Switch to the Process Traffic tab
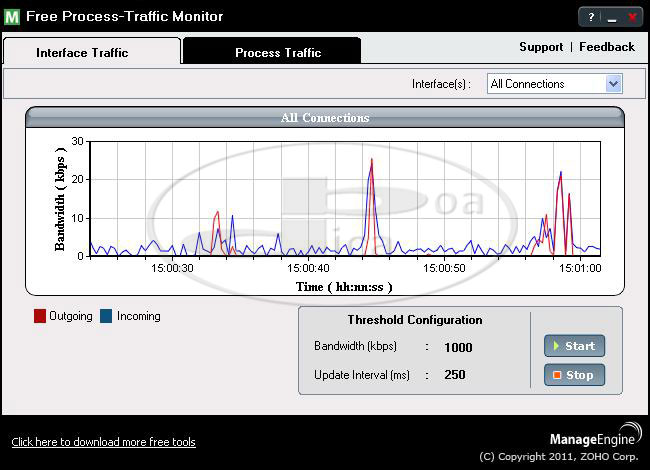This screenshot has width=650, height=470. 278,52
